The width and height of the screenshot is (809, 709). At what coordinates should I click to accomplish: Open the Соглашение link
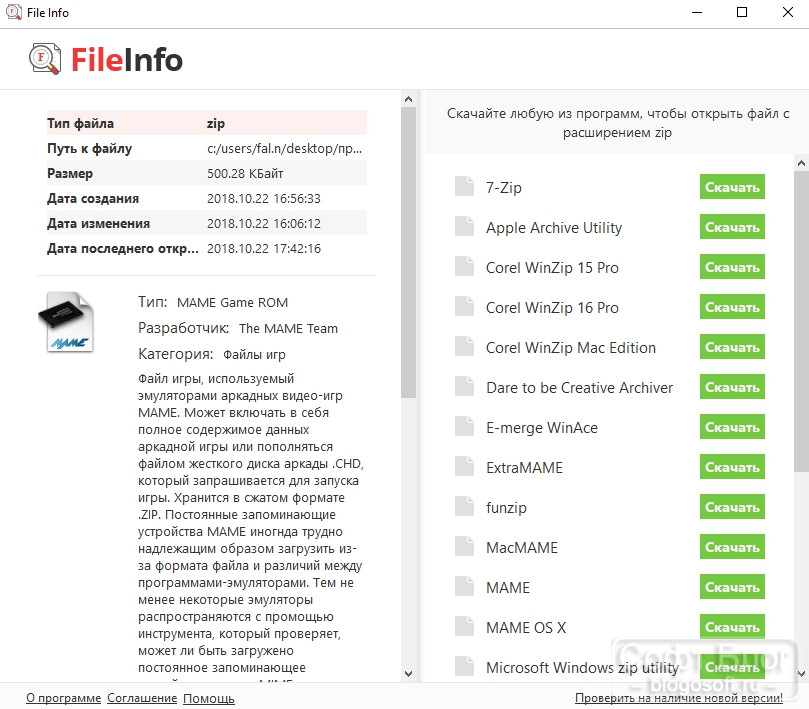142,698
